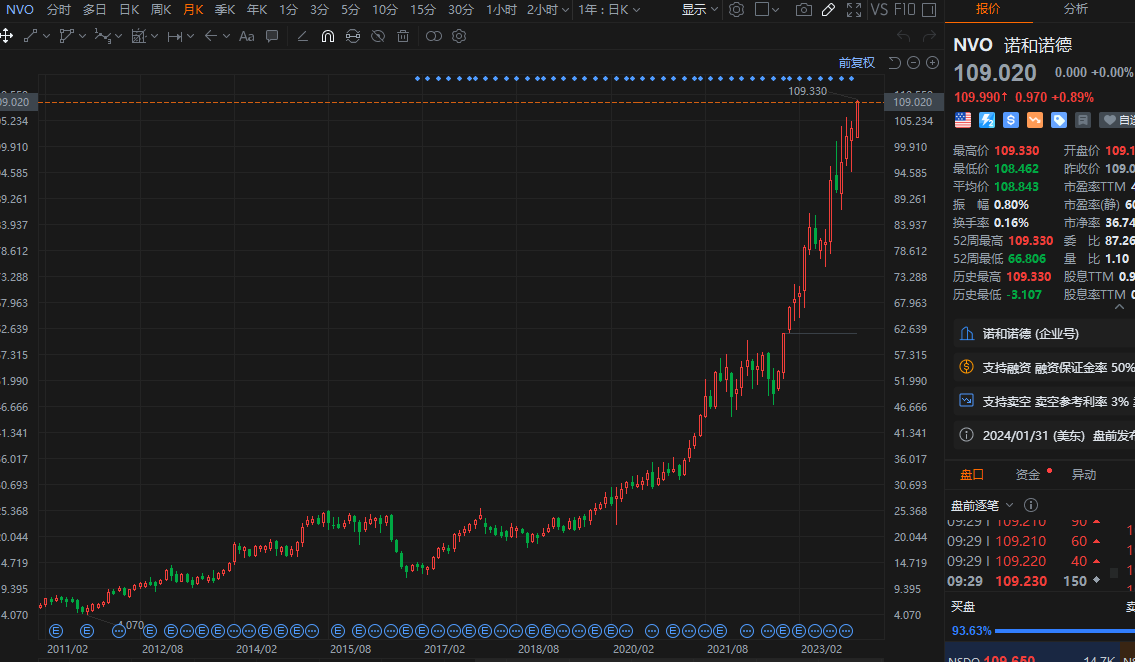This screenshot has height=662, width=1135.
Task: Select the magnet snap drawing tool
Action: point(327,36)
